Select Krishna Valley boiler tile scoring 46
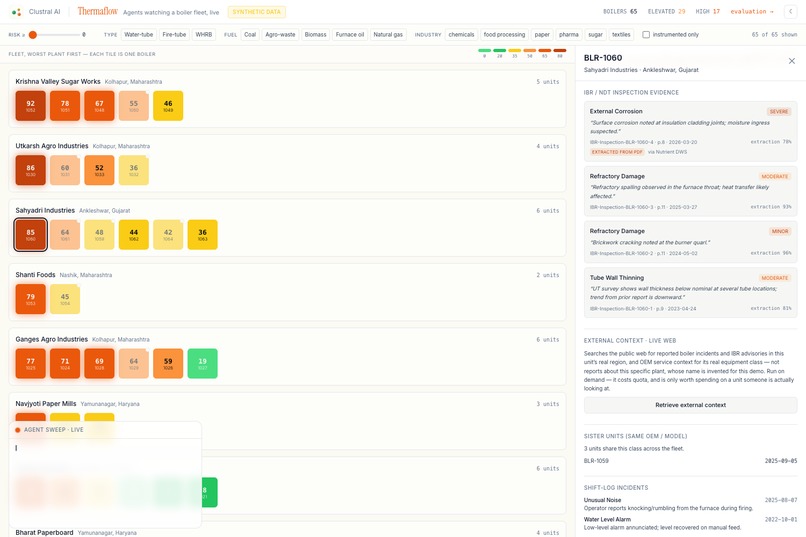 click(168, 106)
